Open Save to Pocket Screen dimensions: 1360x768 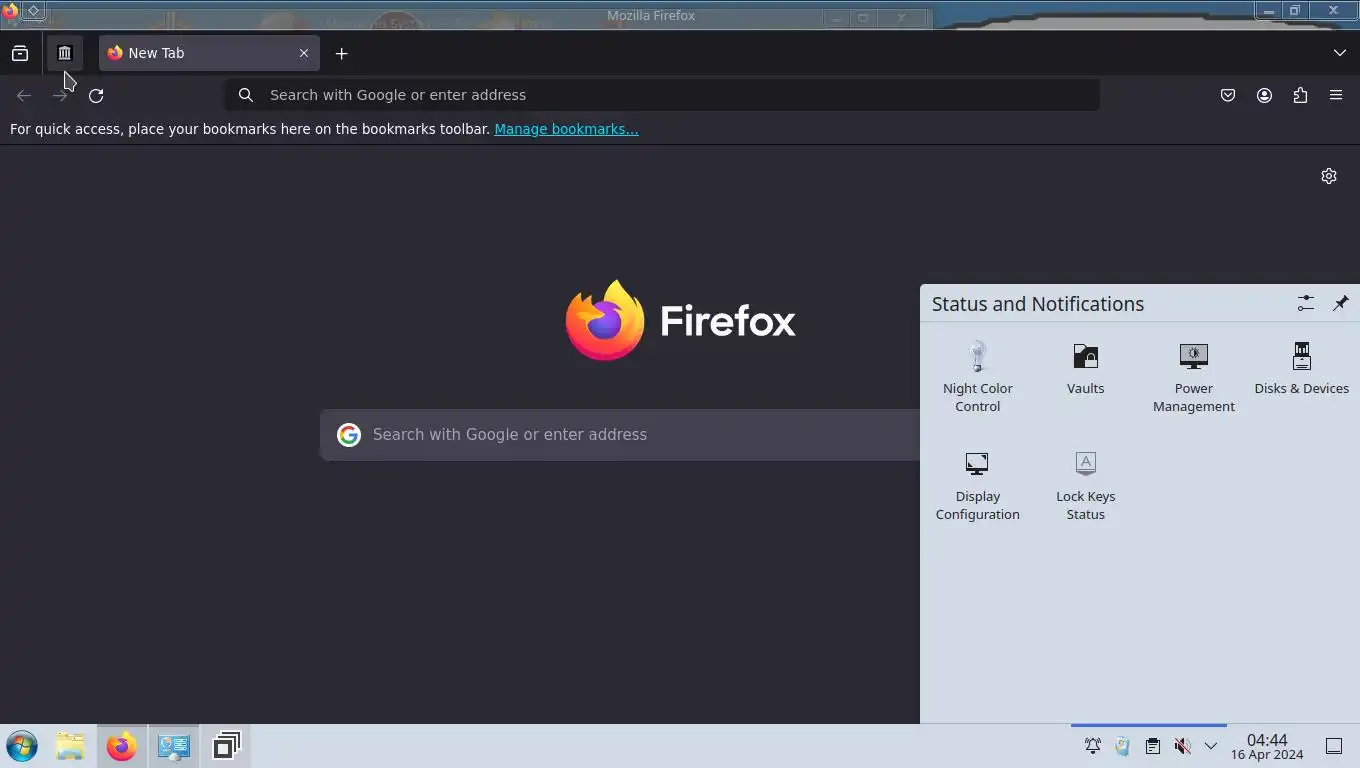coord(1228,95)
